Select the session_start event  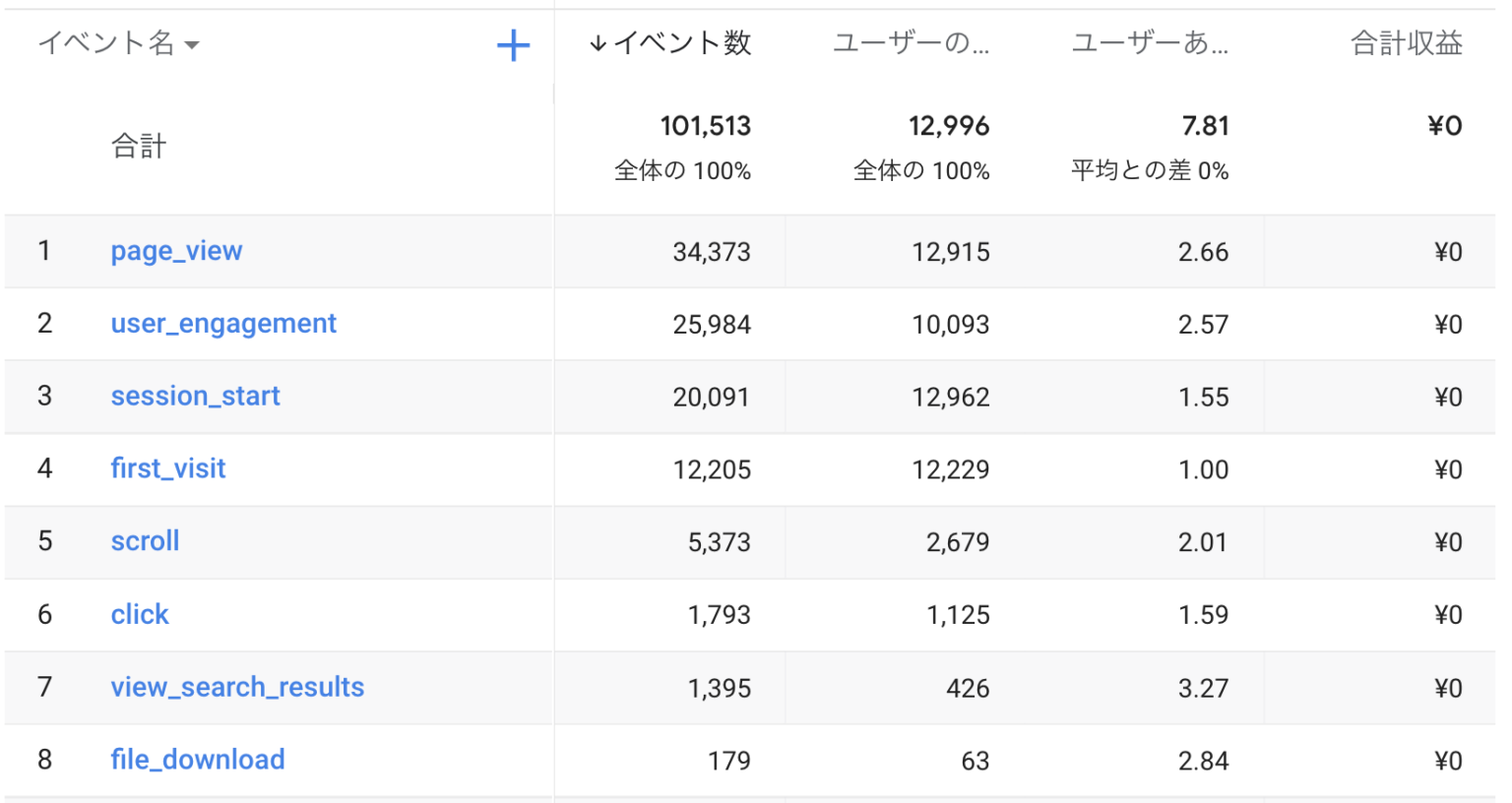point(195,397)
